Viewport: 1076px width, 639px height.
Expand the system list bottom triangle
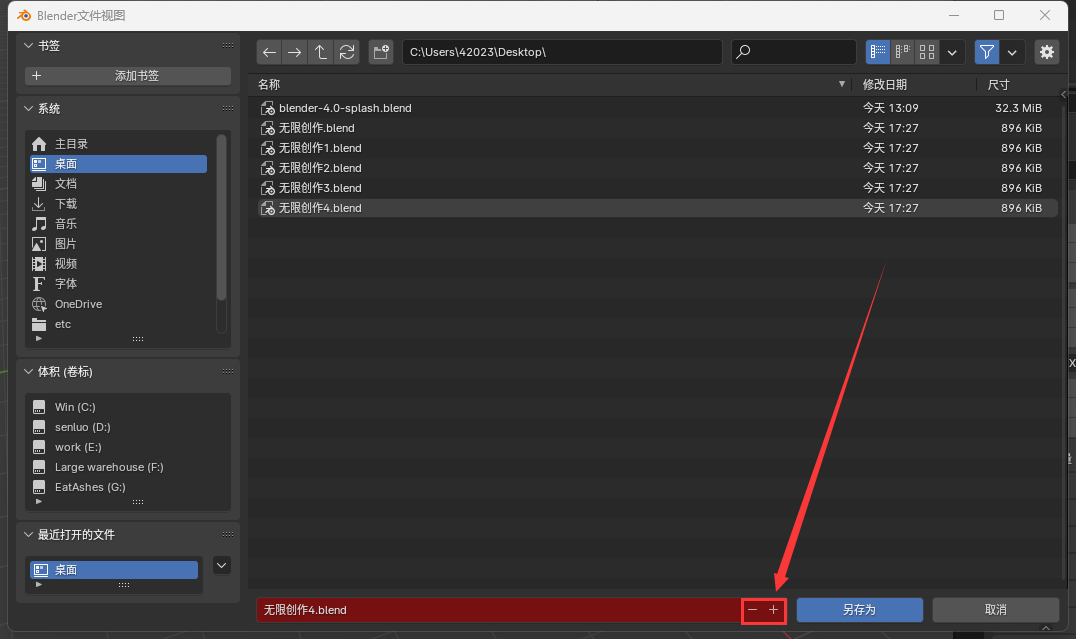38,338
